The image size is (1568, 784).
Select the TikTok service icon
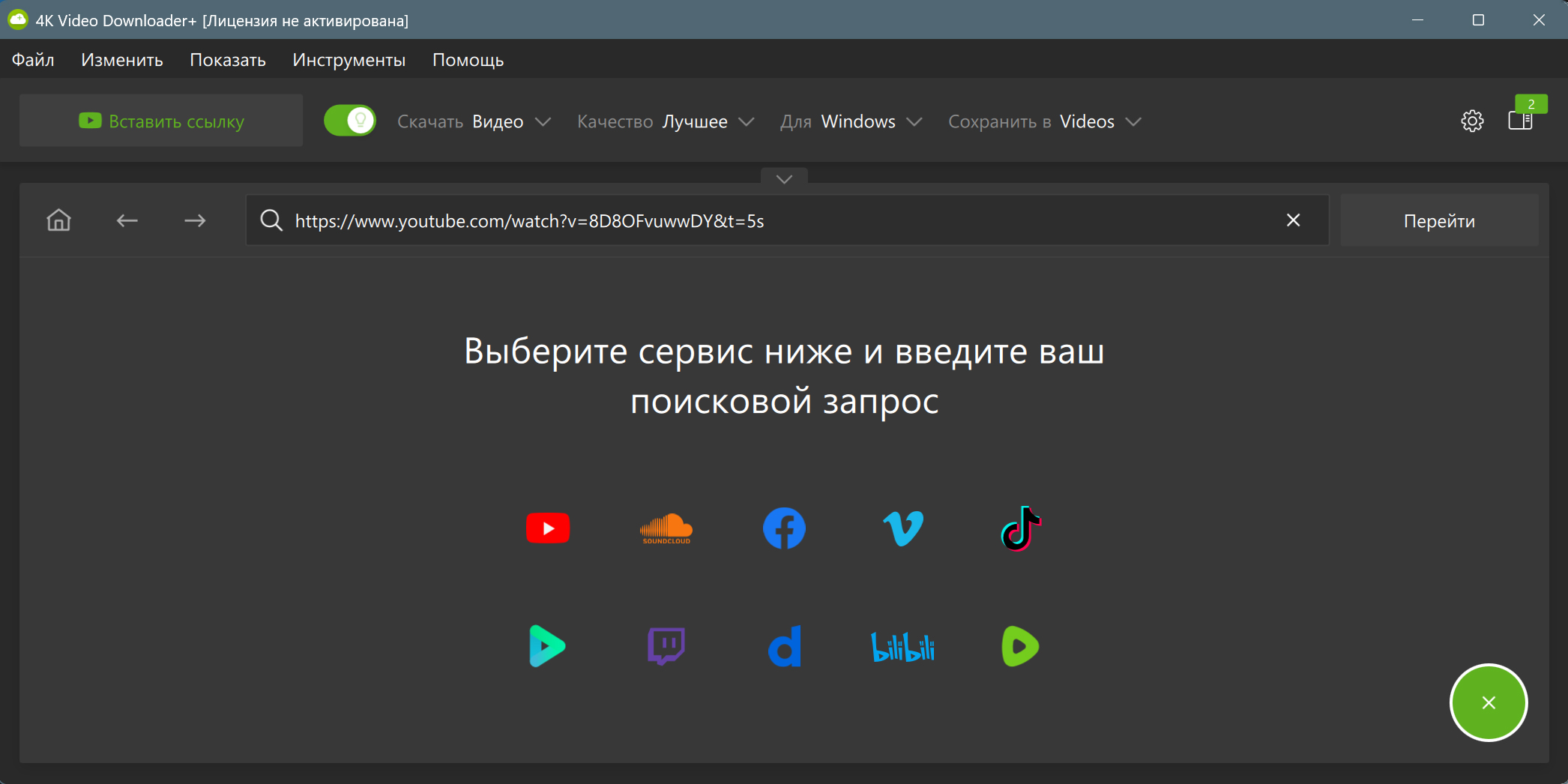(1021, 528)
